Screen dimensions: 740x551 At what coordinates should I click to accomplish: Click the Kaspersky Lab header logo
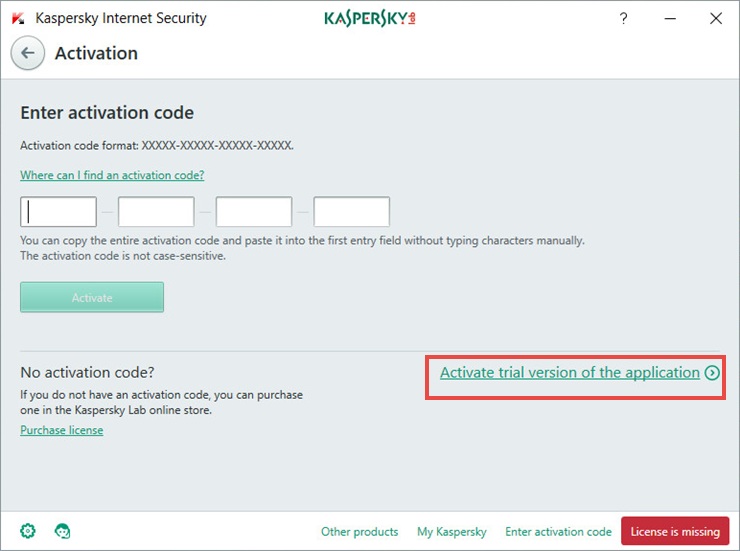369,18
